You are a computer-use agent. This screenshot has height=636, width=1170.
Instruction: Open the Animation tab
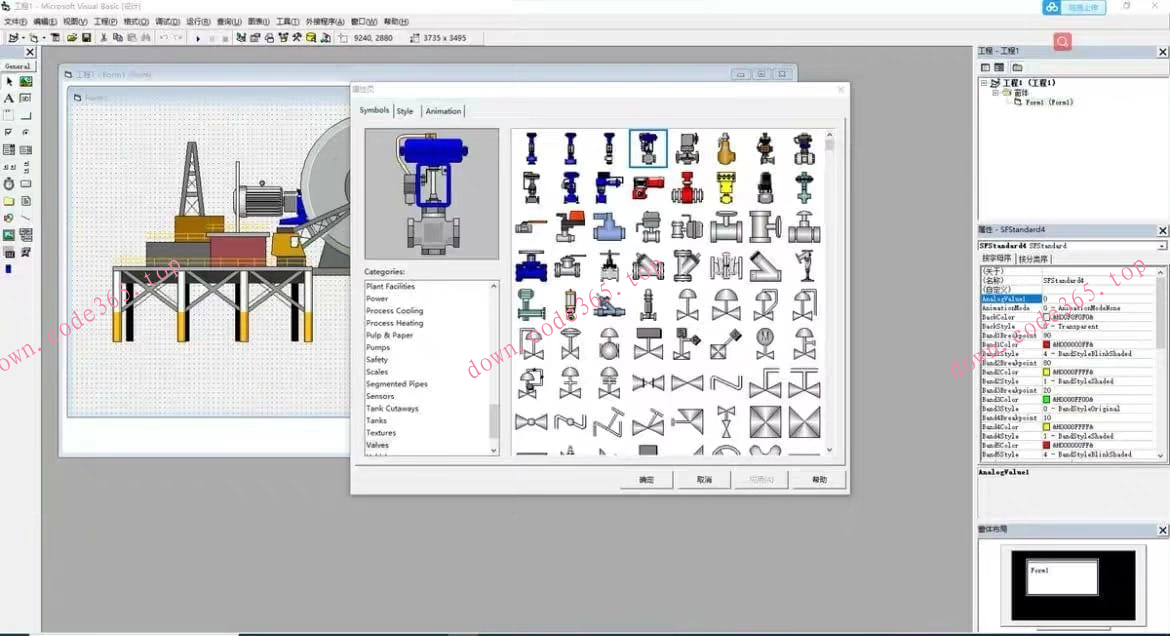click(x=443, y=111)
